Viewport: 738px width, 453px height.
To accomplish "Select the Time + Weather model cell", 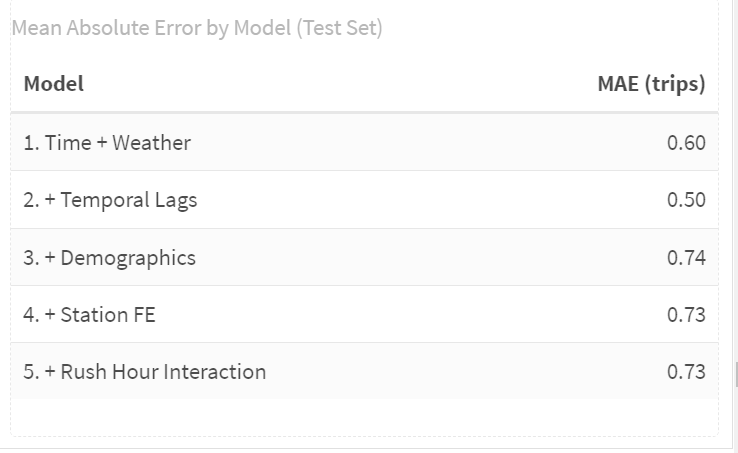I will pyautogui.click(x=107, y=142).
